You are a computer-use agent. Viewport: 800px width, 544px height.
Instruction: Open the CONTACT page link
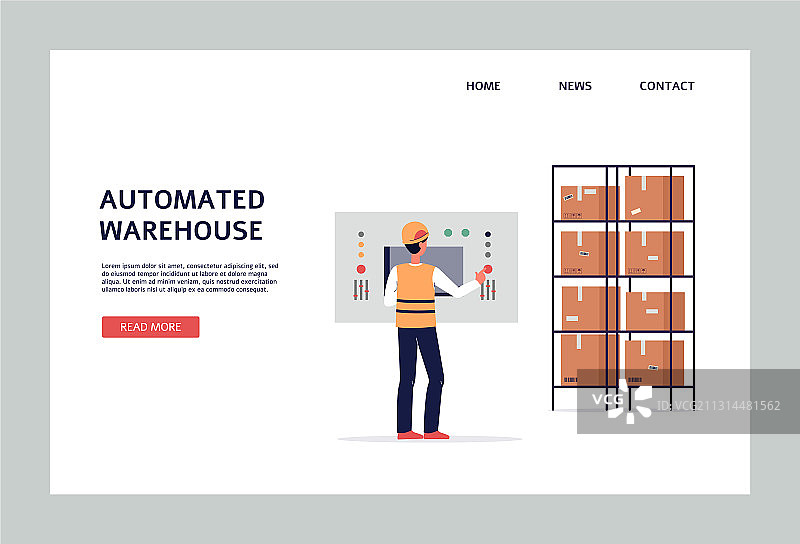point(667,86)
